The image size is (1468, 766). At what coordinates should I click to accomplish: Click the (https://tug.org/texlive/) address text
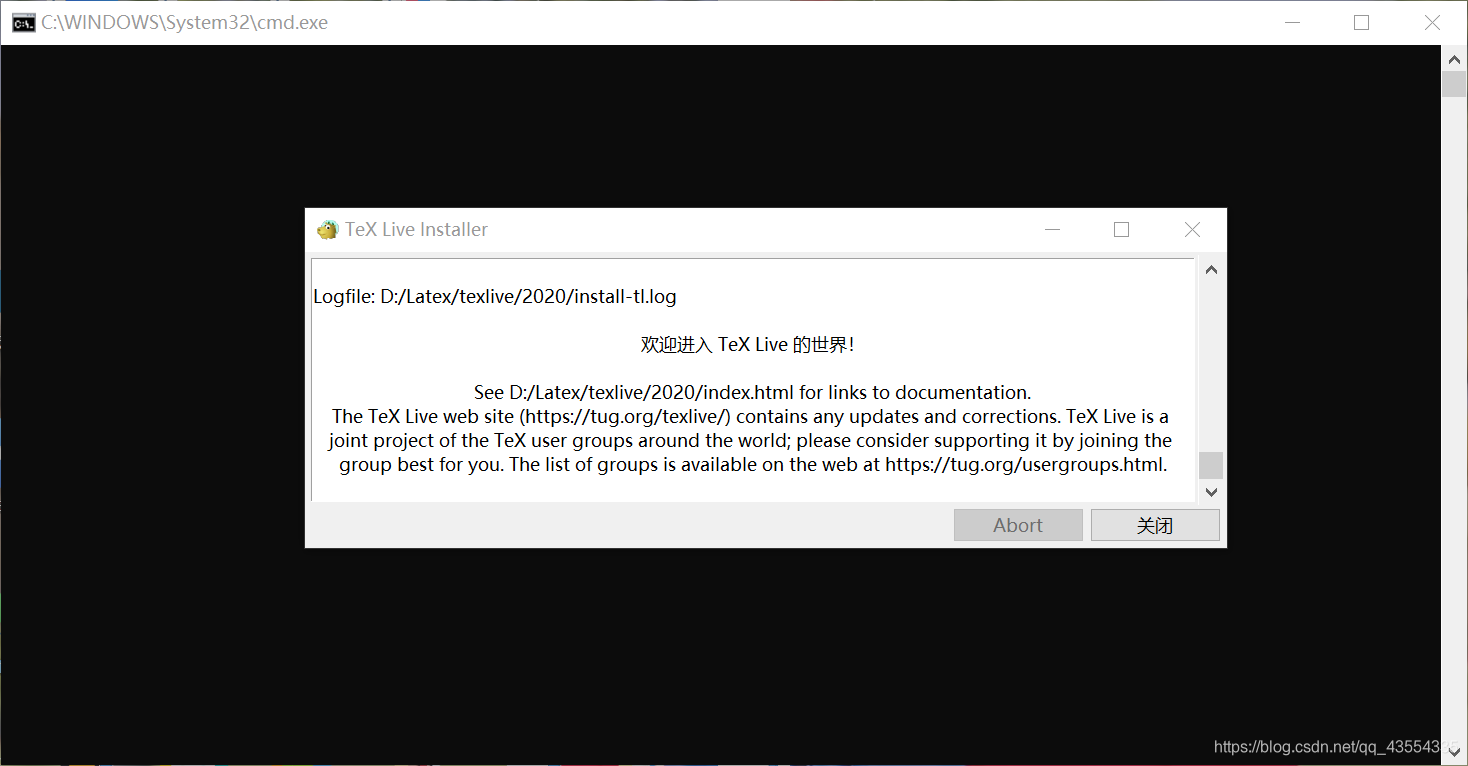[625, 416]
